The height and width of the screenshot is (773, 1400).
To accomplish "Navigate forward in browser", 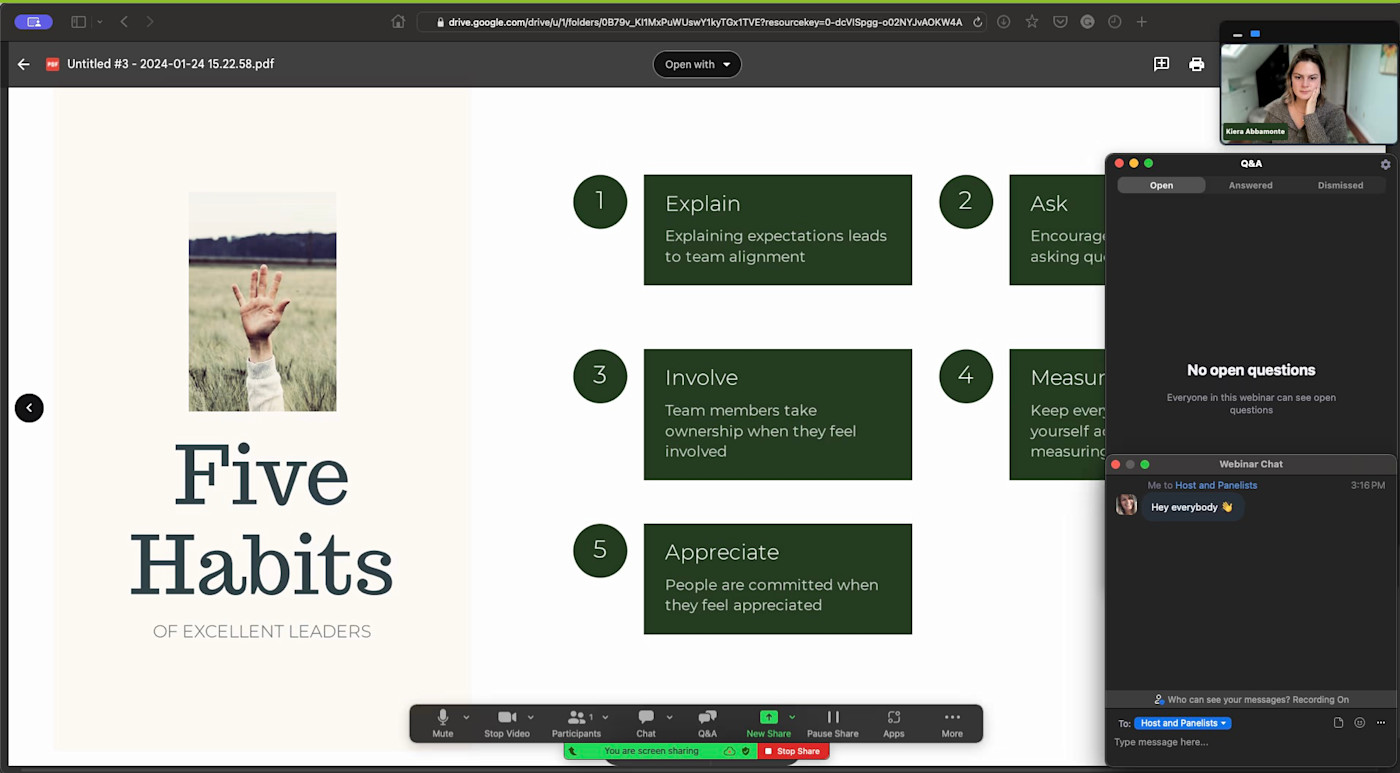I will coord(150,22).
